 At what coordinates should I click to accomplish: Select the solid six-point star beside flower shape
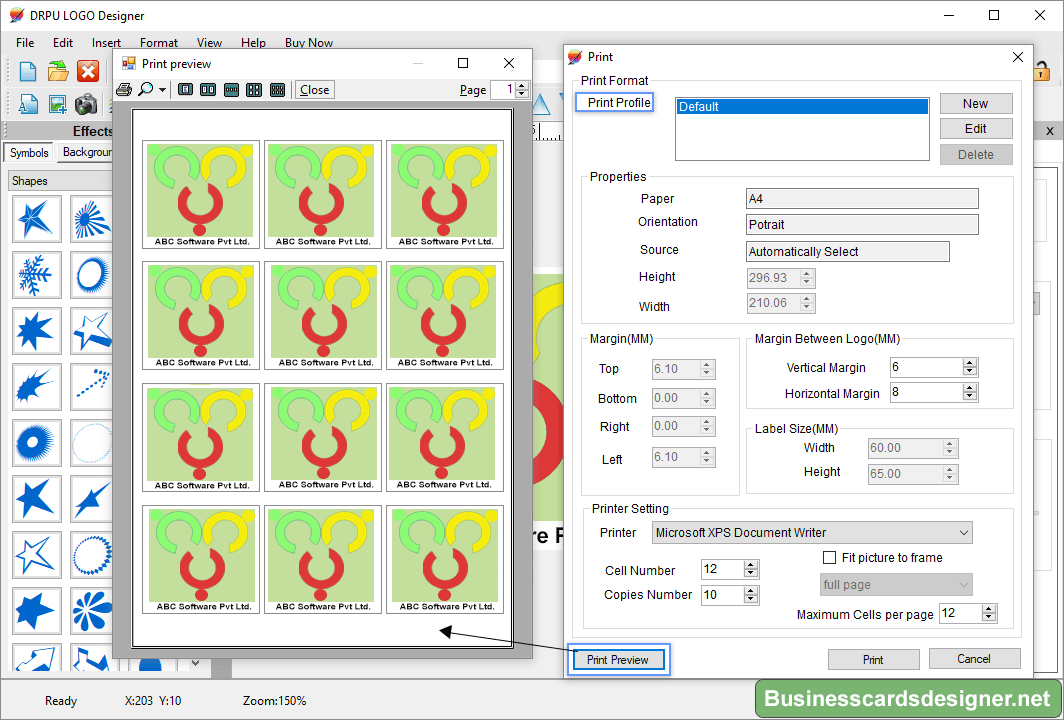click(x=36, y=611)
